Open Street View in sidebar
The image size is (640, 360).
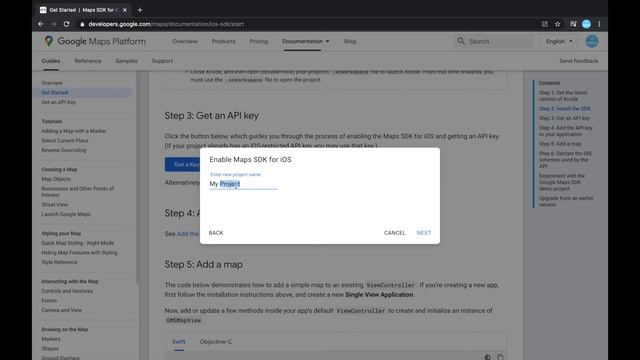(x=55, y=204)
